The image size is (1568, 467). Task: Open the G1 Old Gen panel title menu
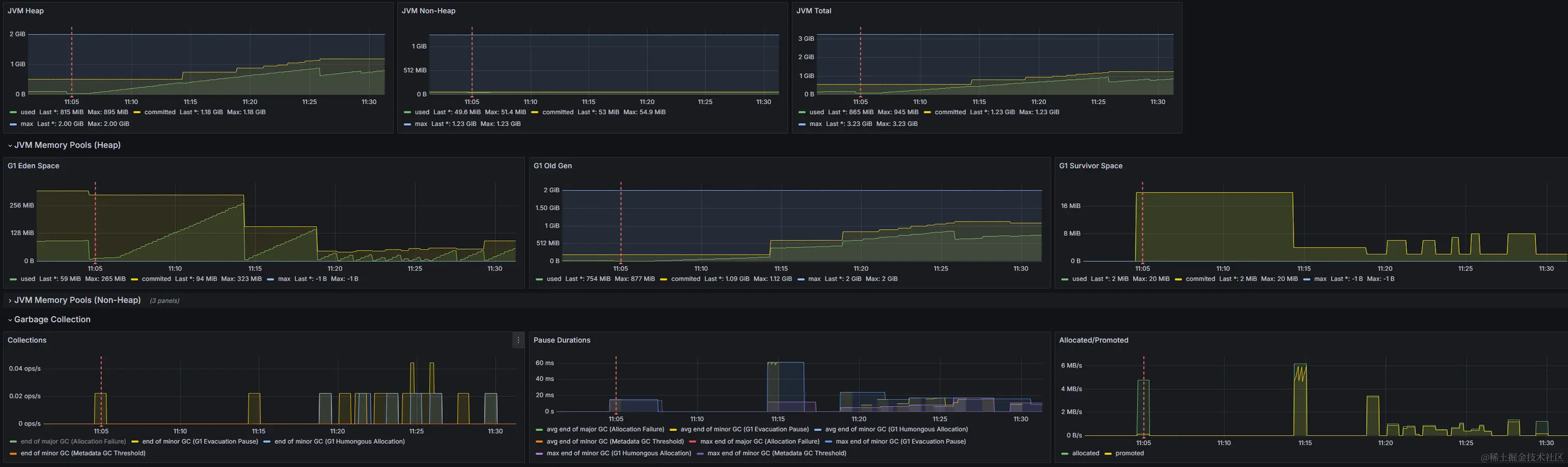tap(553, 166)
